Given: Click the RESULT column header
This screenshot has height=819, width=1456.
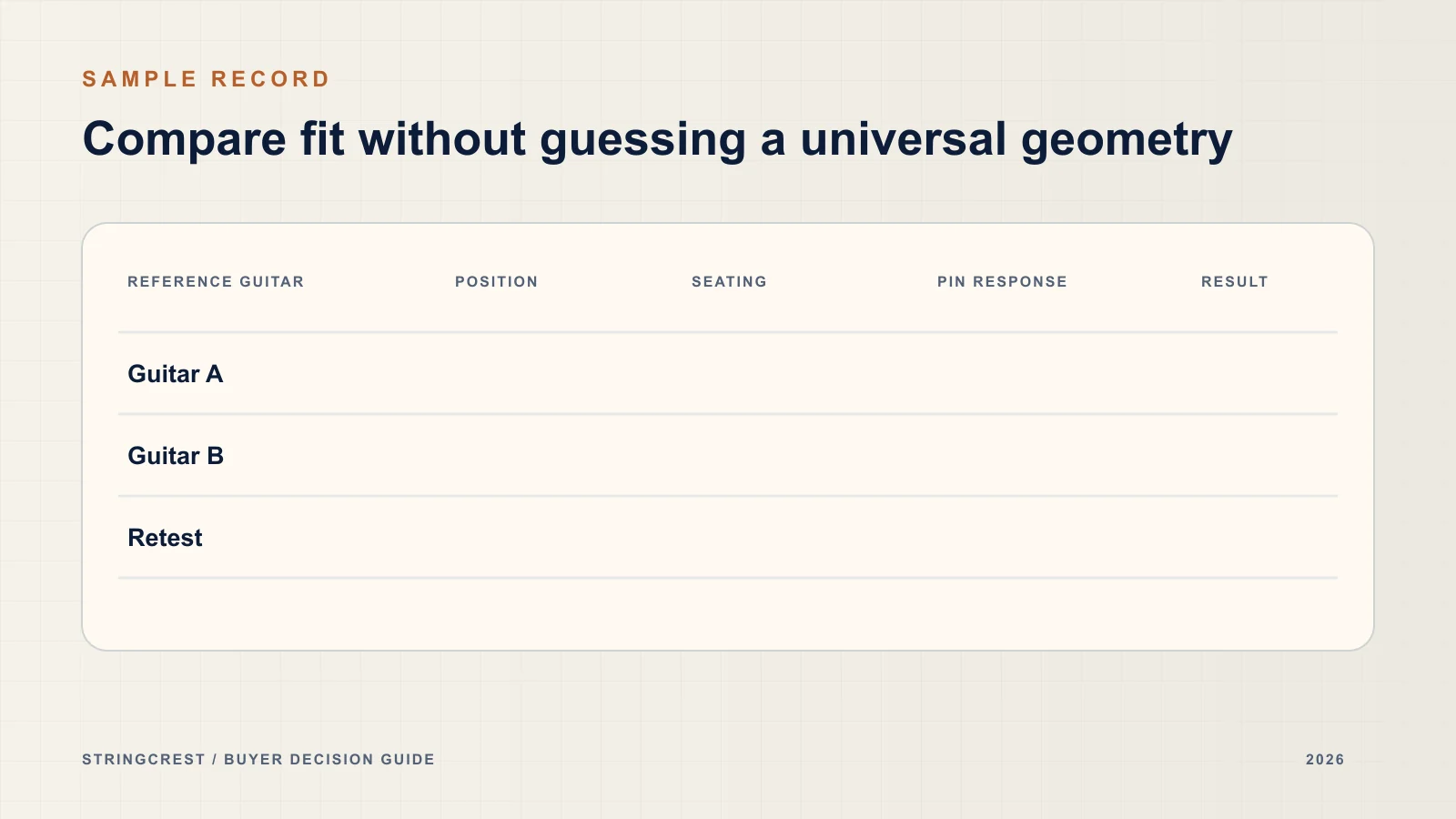Looking at the screenshot, I should [1234, 282].
